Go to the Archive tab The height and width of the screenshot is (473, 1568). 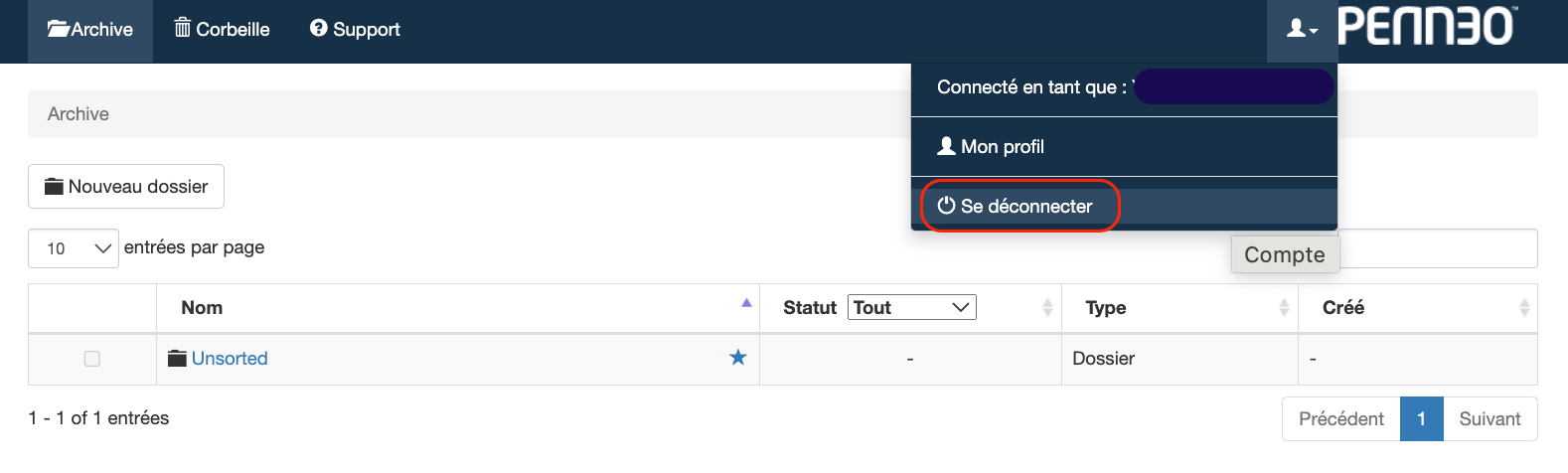pyautogui.click(x=90, y=31)
